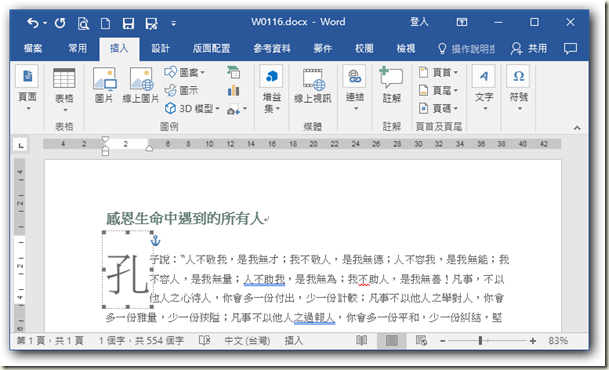
Task: Click language 中文 (台灣) in status bar
Action: (247, 341)
